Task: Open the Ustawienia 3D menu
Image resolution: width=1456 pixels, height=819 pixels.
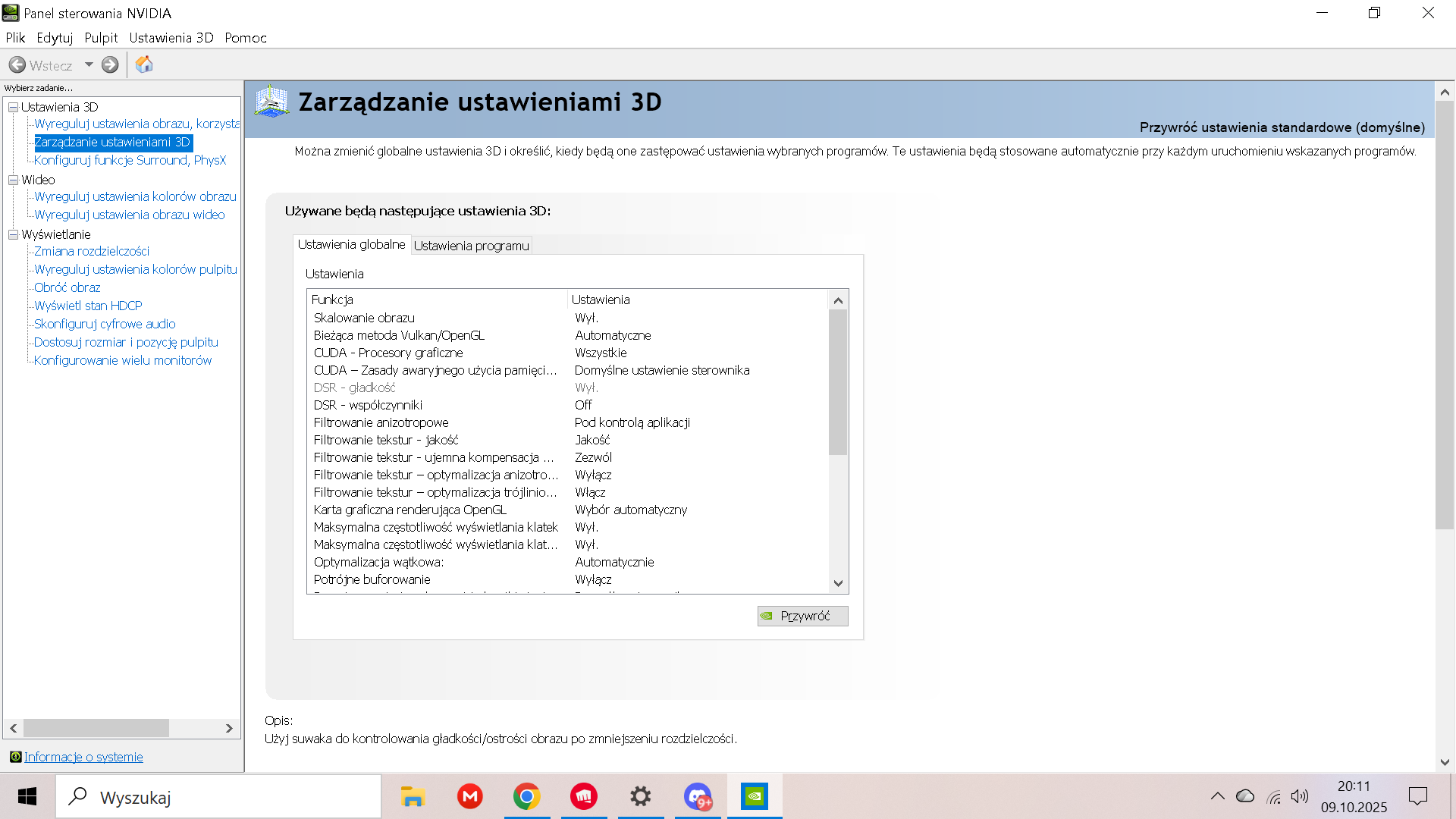Action: 171,38
